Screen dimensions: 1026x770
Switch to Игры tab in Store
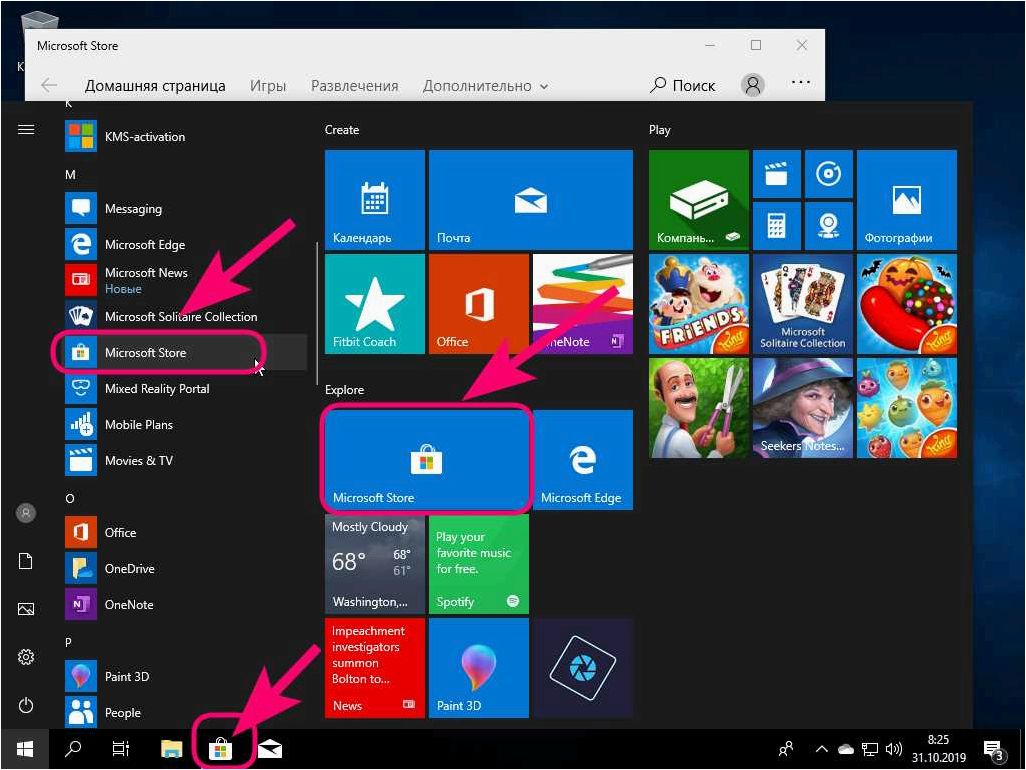coord(268,86)
